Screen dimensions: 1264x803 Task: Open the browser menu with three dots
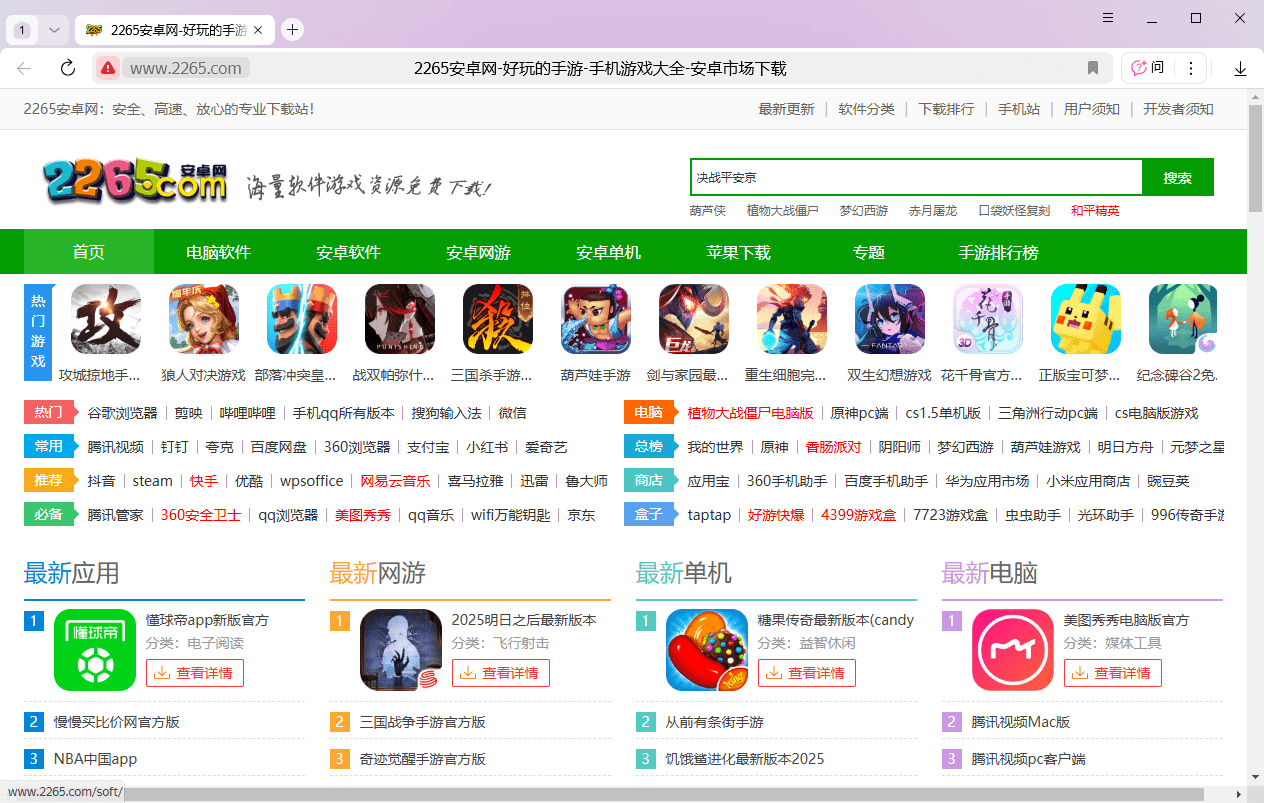1191,68
